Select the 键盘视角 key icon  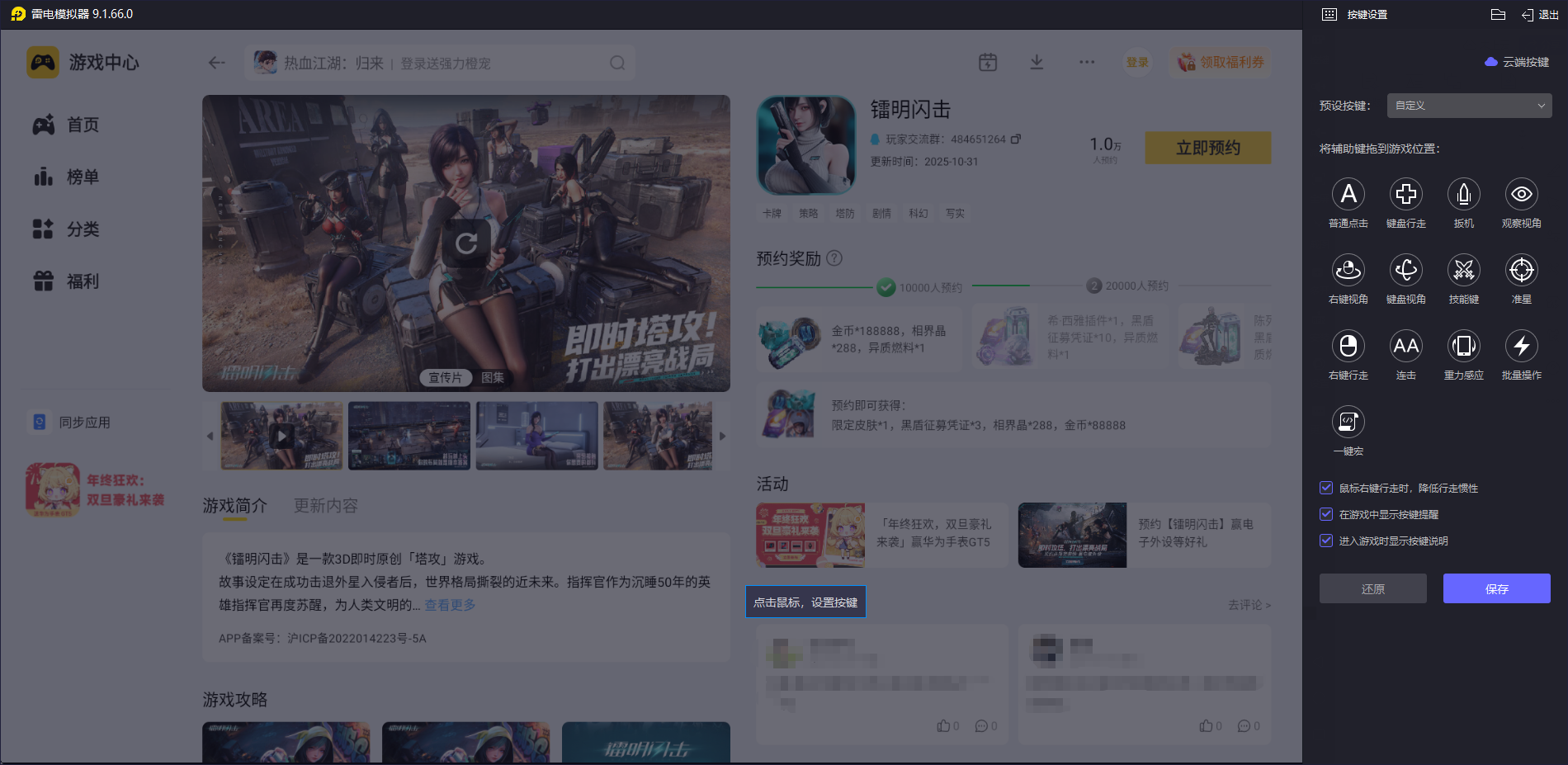tap(1406, 271)
